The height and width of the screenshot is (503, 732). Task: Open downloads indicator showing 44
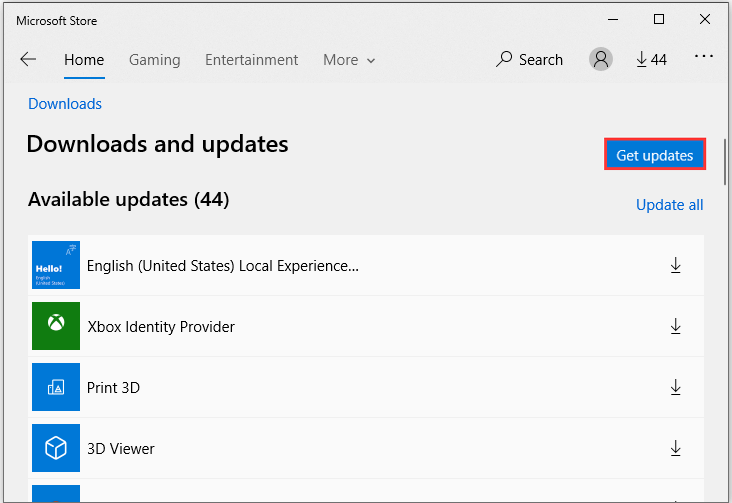tap(652, 59)
